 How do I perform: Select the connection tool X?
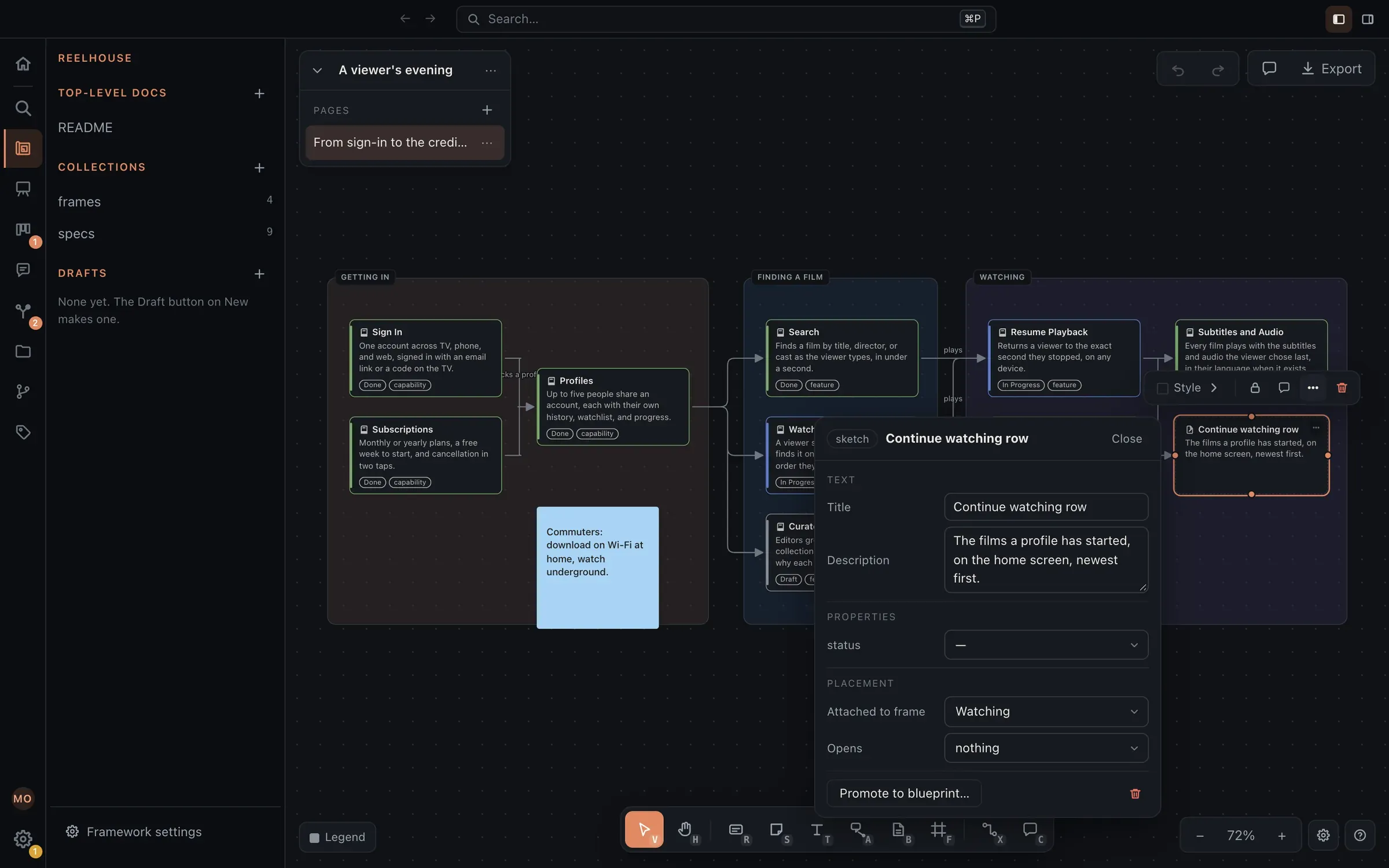pyautogui.click(x=990, y=830)
